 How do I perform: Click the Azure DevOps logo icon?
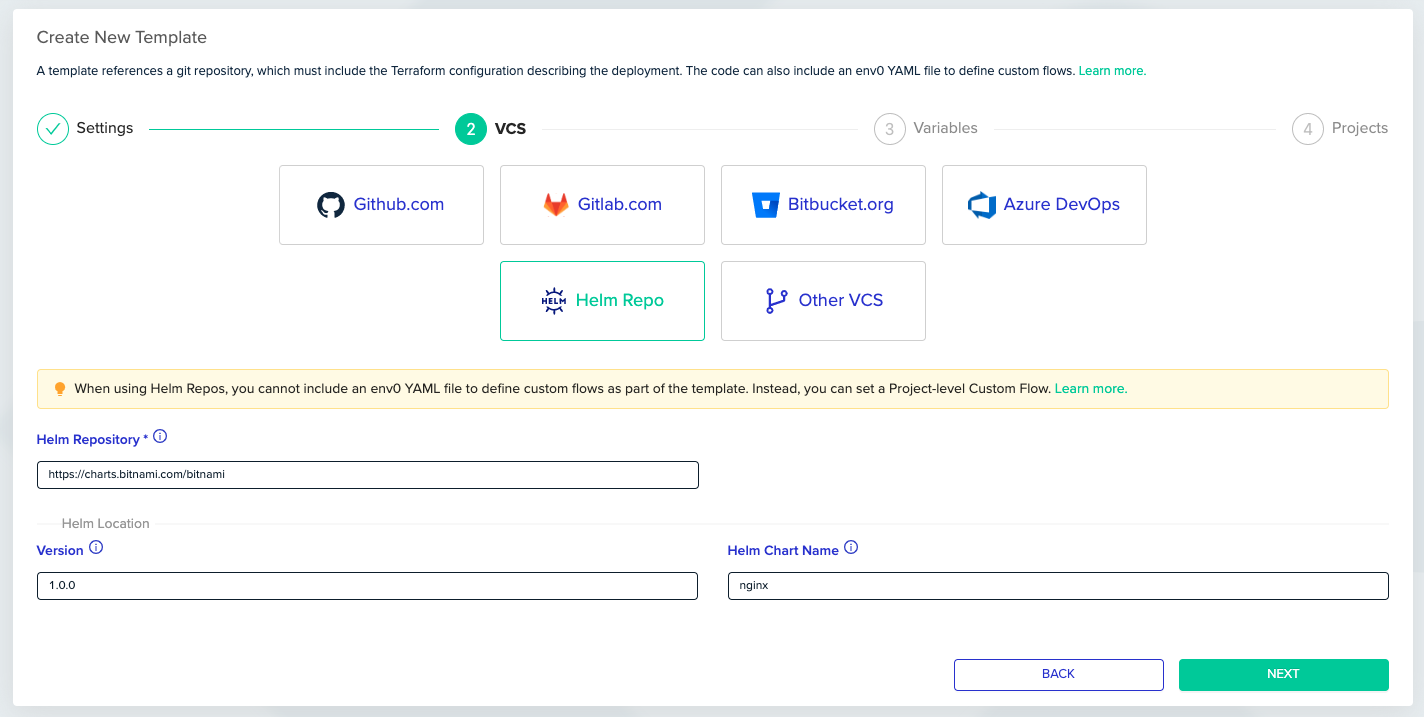point(982,205)
